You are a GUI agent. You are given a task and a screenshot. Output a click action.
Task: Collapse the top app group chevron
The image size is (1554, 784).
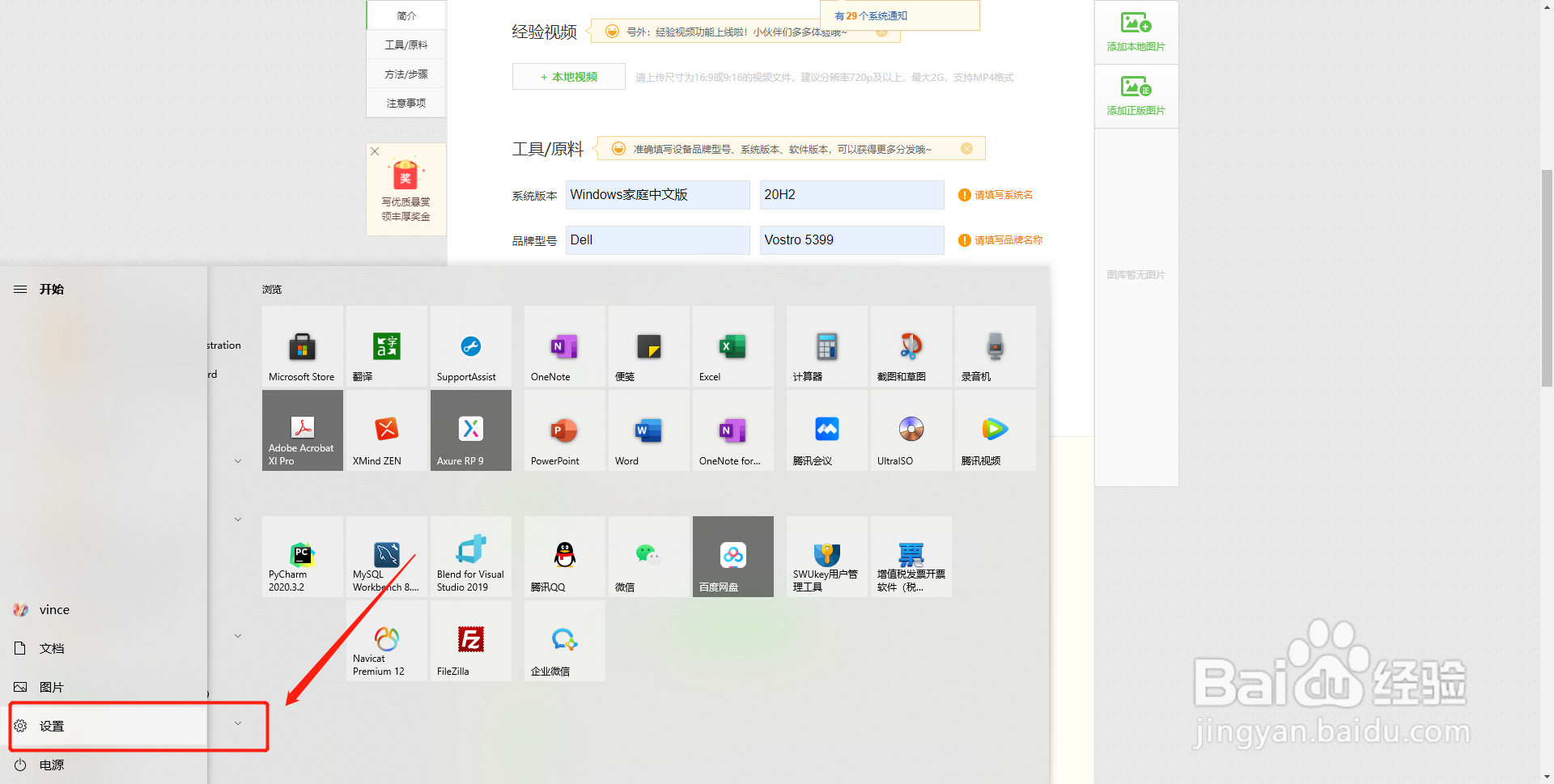click(x=237, y=460)
